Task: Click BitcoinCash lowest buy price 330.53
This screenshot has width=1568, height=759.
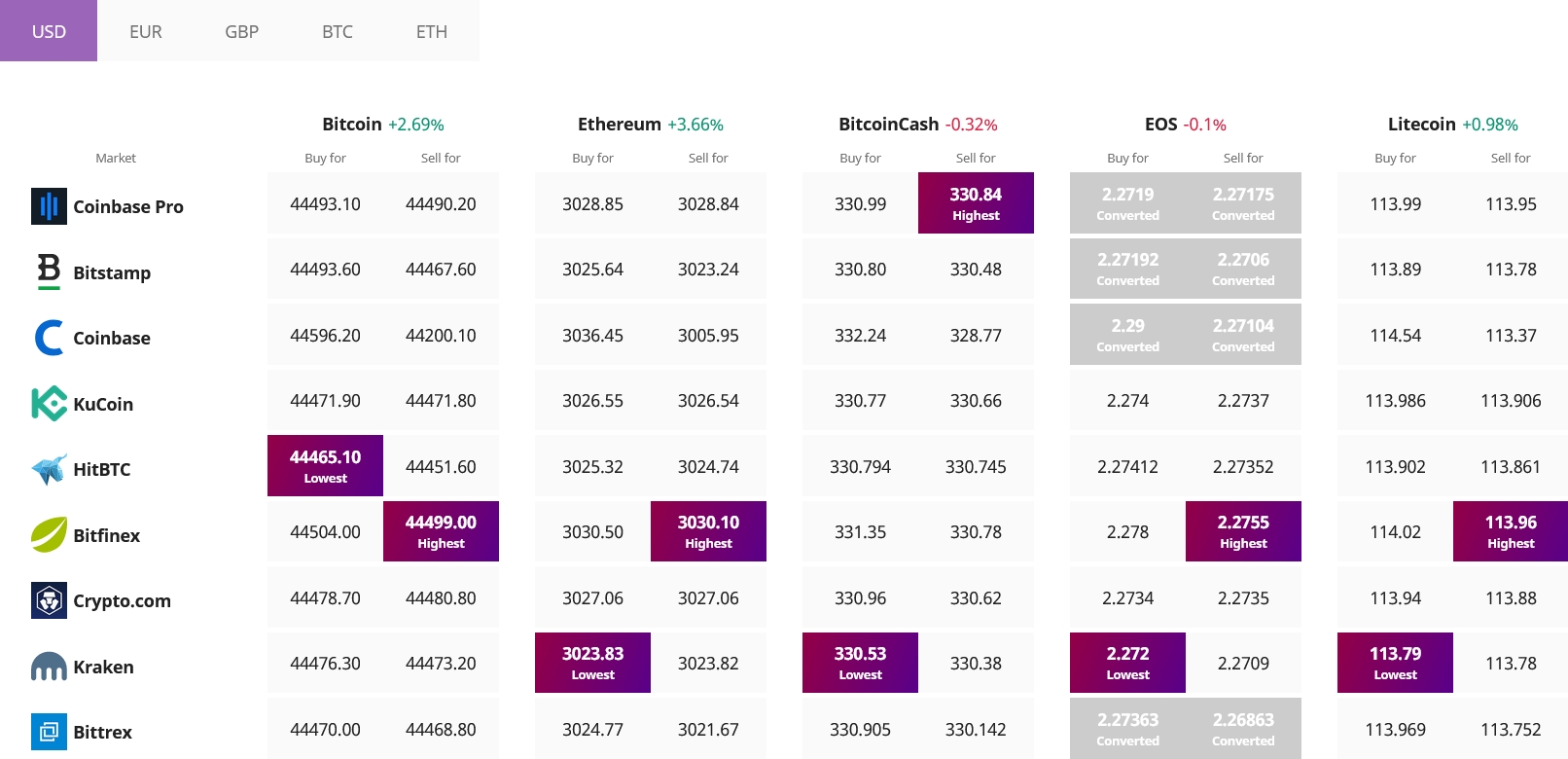Action: [x=860, y=663]
